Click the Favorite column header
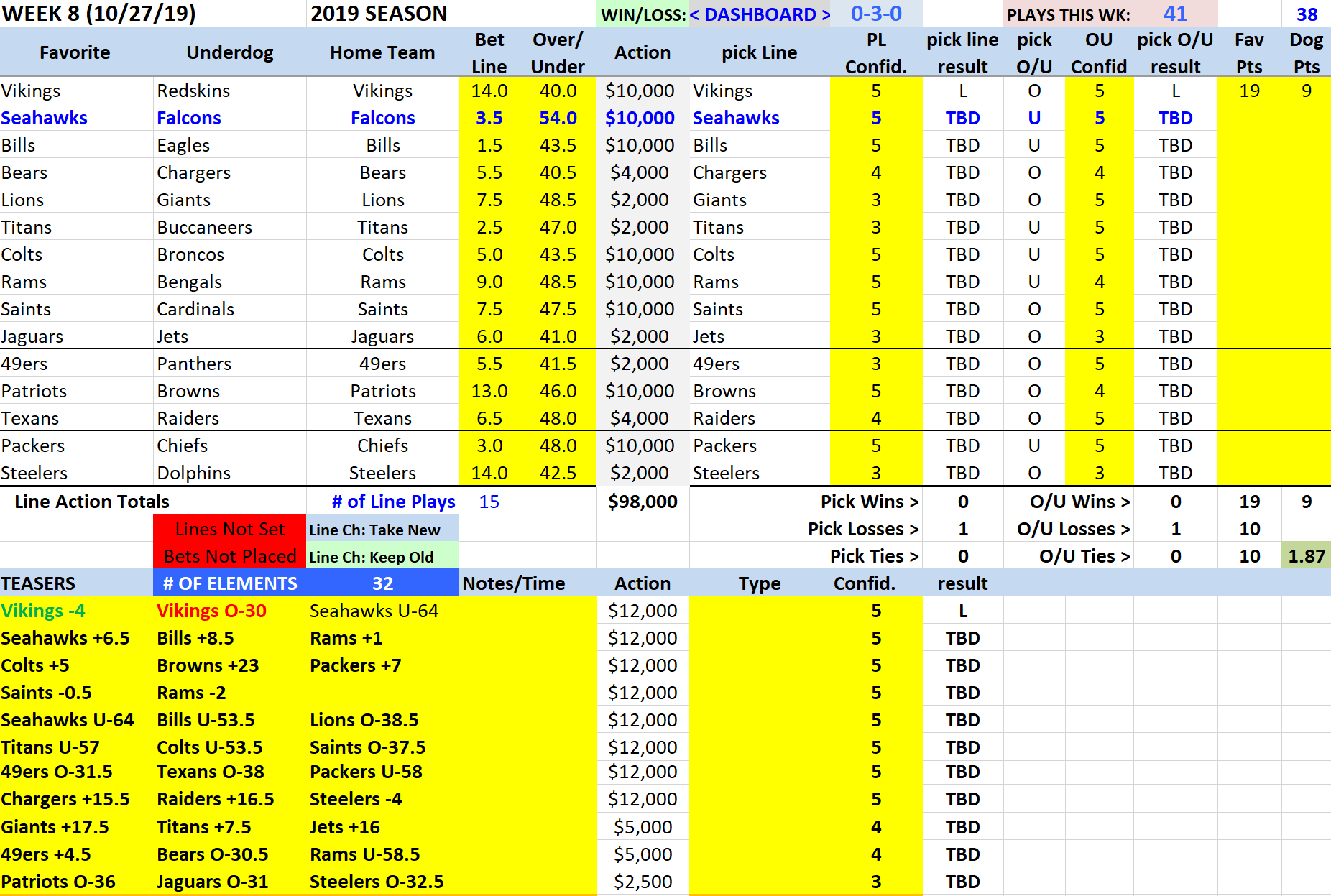Viewport: 1331px width, 896px height. pos(75,52)
